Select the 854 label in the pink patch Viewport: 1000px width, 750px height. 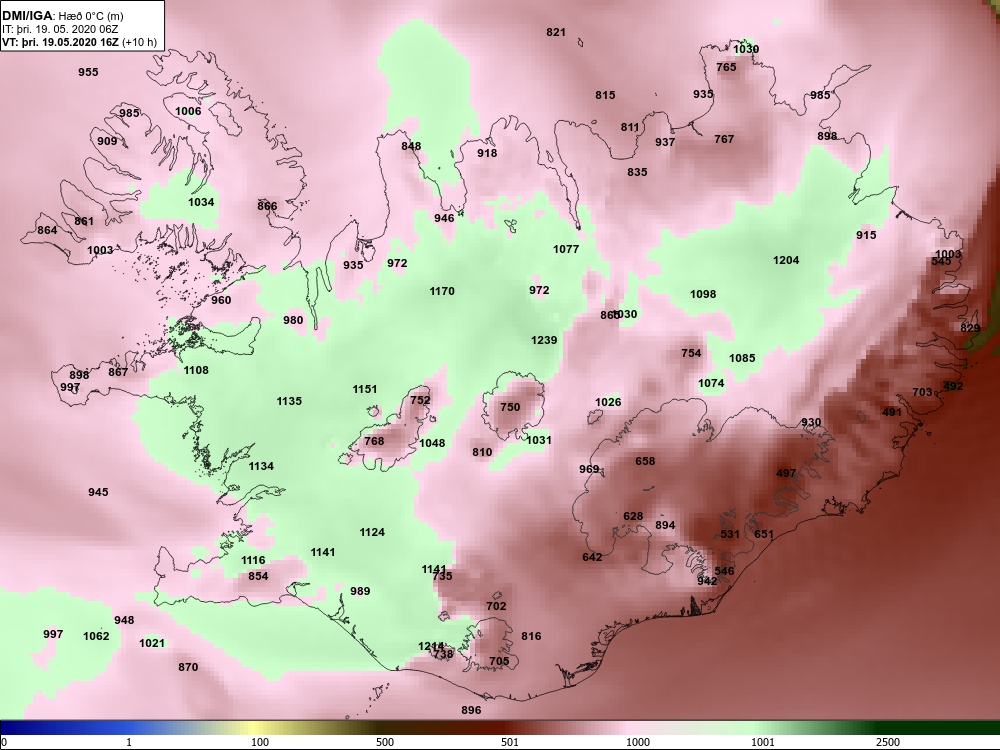click(x=258, y=577)
